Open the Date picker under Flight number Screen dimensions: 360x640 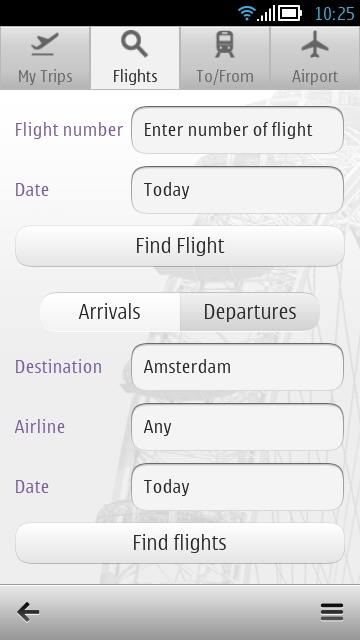click(x=237, y=190)
